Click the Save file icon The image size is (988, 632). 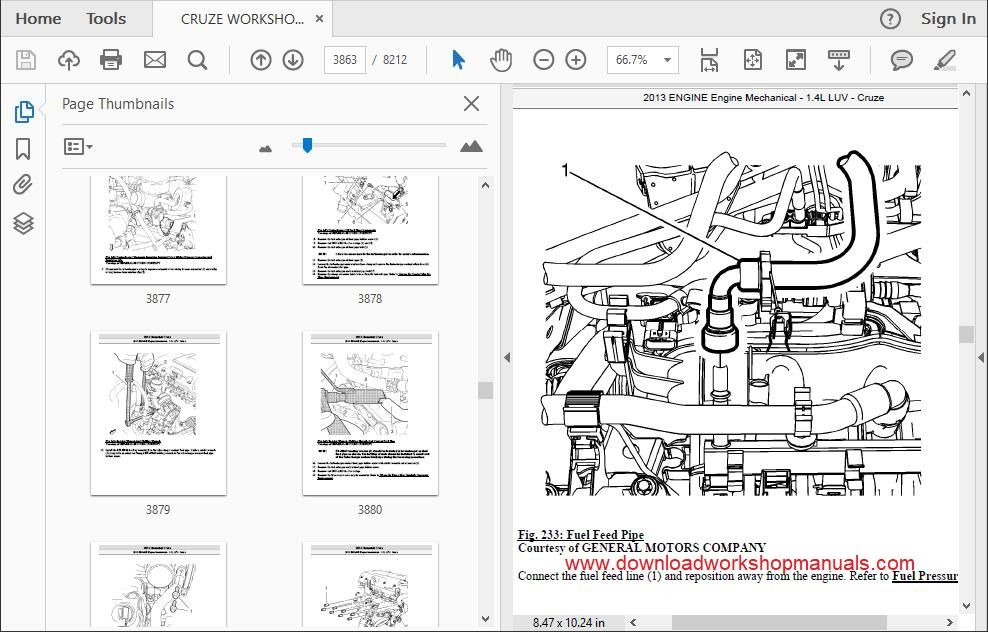click(x=26, y=60)
